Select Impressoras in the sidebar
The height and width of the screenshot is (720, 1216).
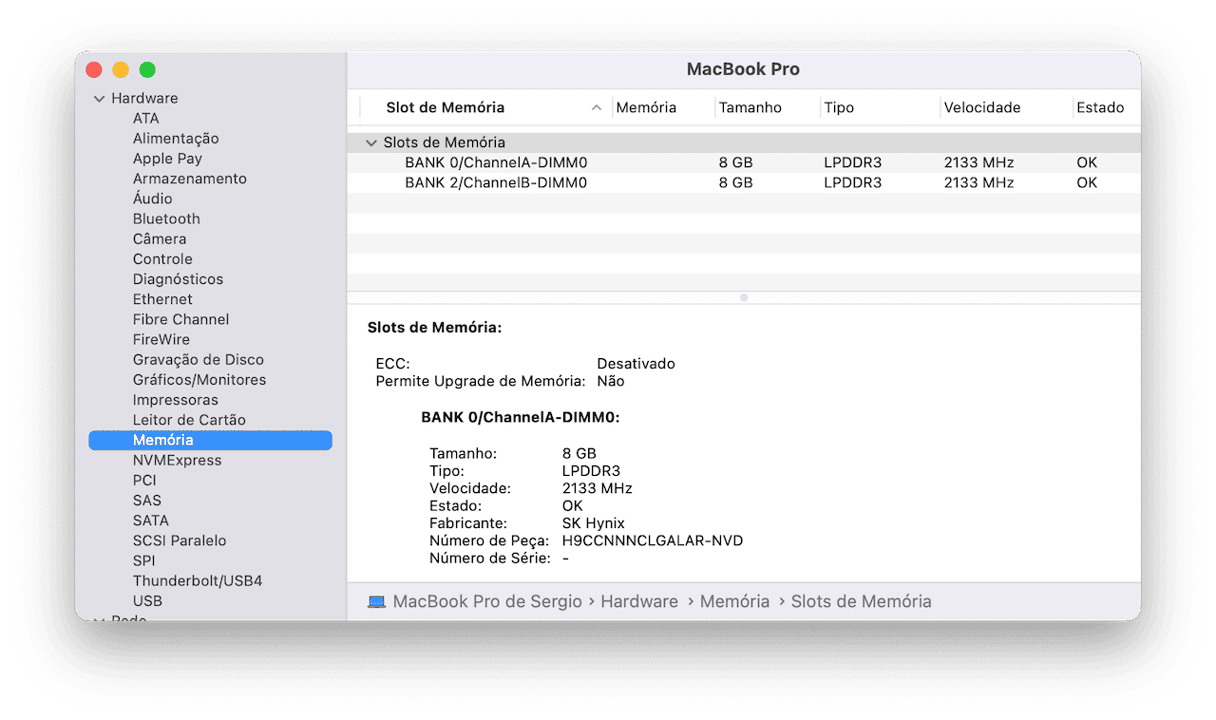[x=175, y=399]
